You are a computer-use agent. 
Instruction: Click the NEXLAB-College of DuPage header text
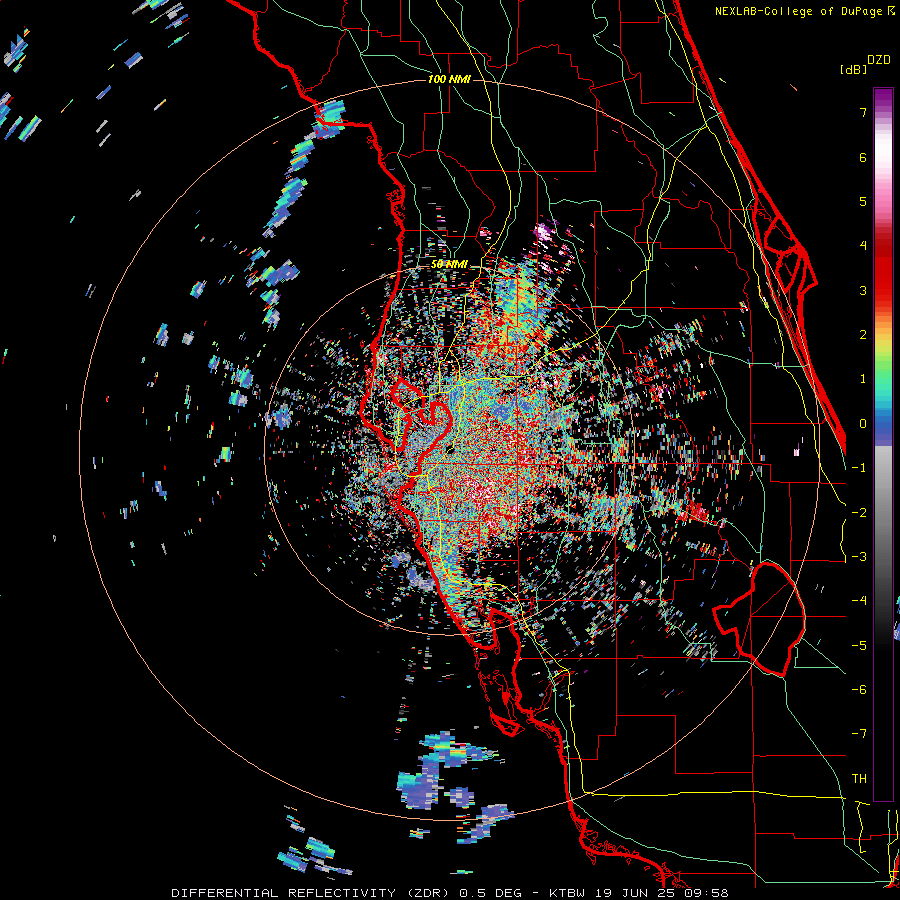(804, 11)
